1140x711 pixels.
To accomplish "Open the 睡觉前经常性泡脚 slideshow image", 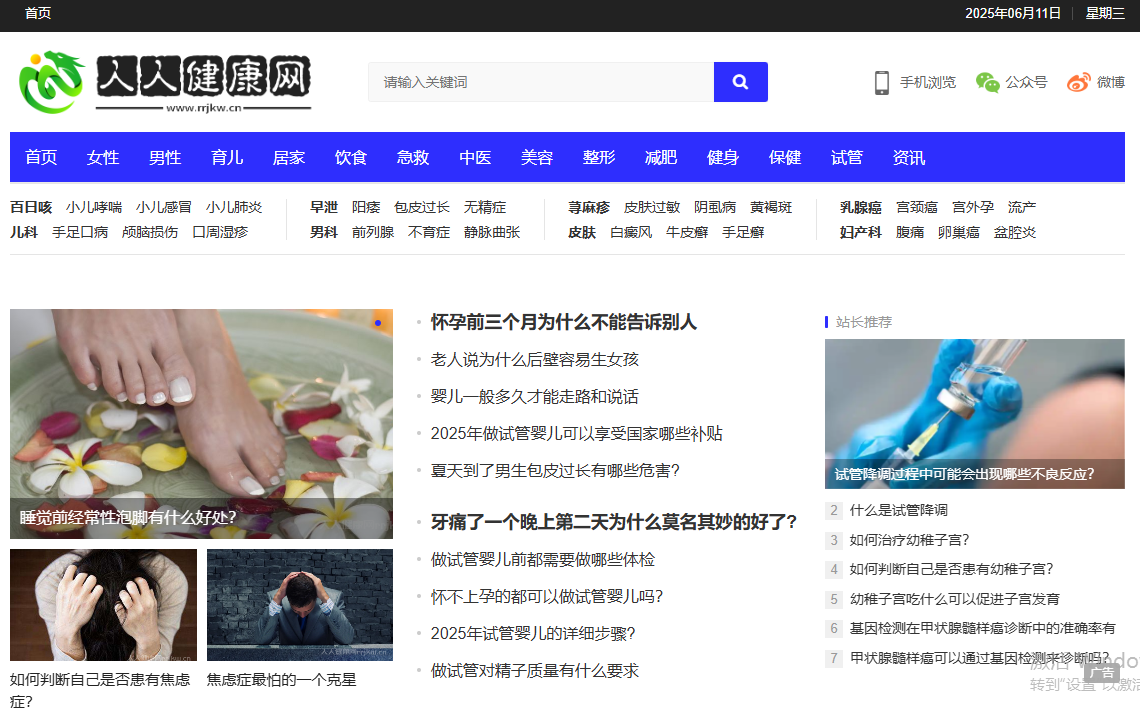I will point(201,423).
